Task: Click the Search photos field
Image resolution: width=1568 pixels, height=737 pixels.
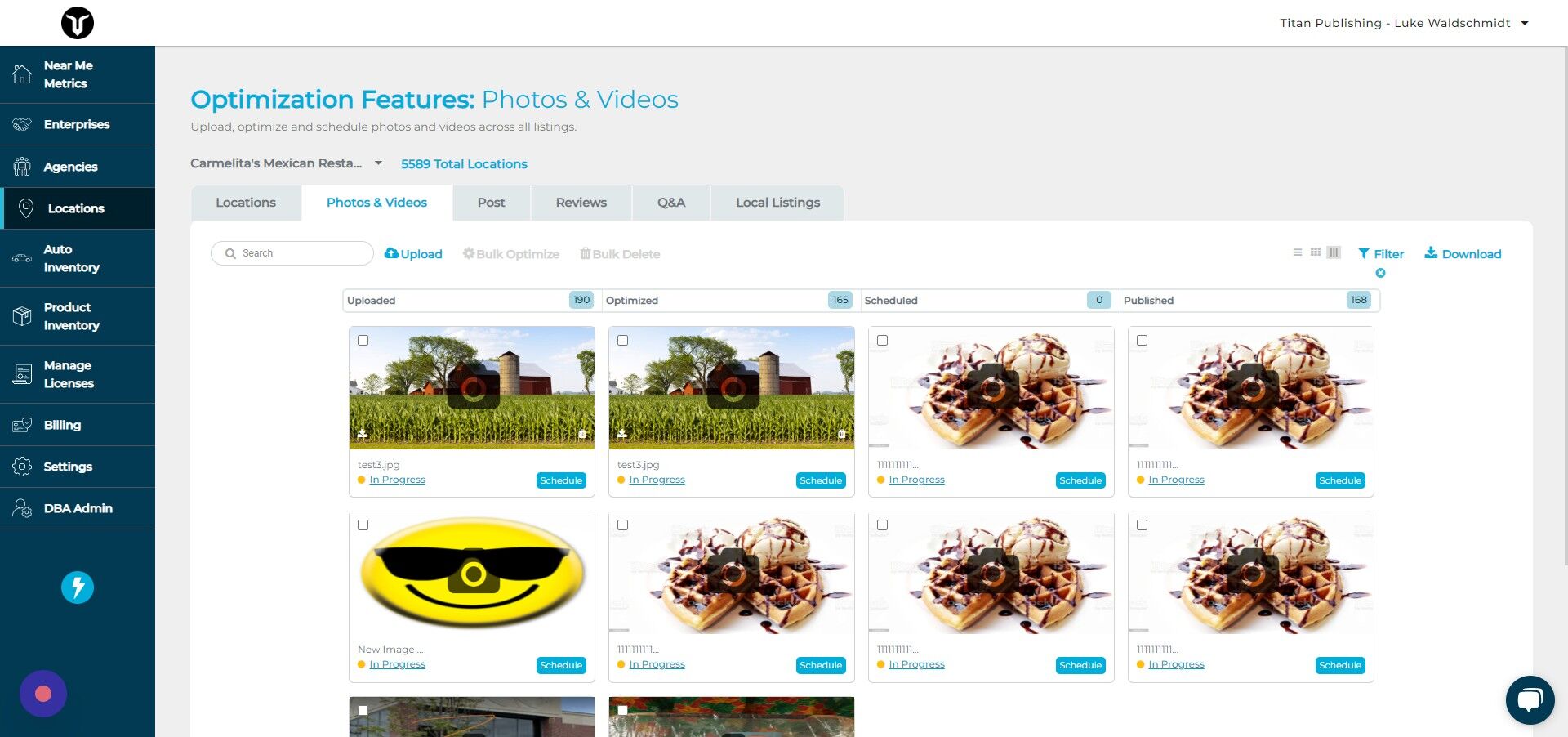Action: [x=292, y=253]
